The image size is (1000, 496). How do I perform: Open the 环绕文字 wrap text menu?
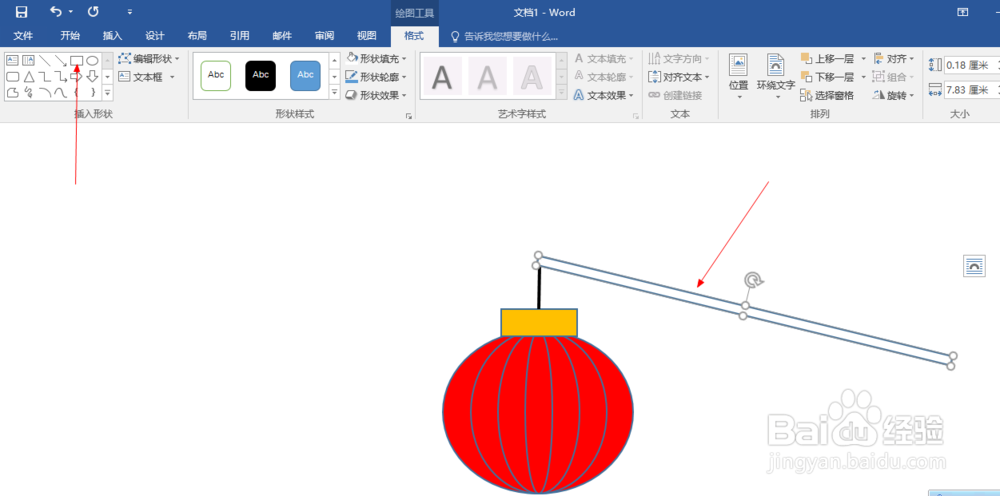pos(776,77)
